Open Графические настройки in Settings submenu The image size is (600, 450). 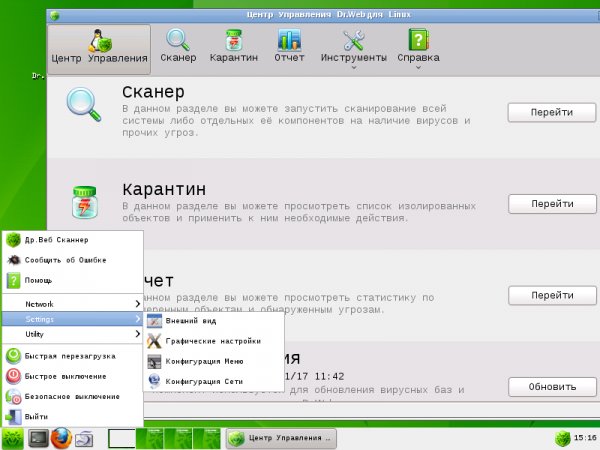point(214,341)
